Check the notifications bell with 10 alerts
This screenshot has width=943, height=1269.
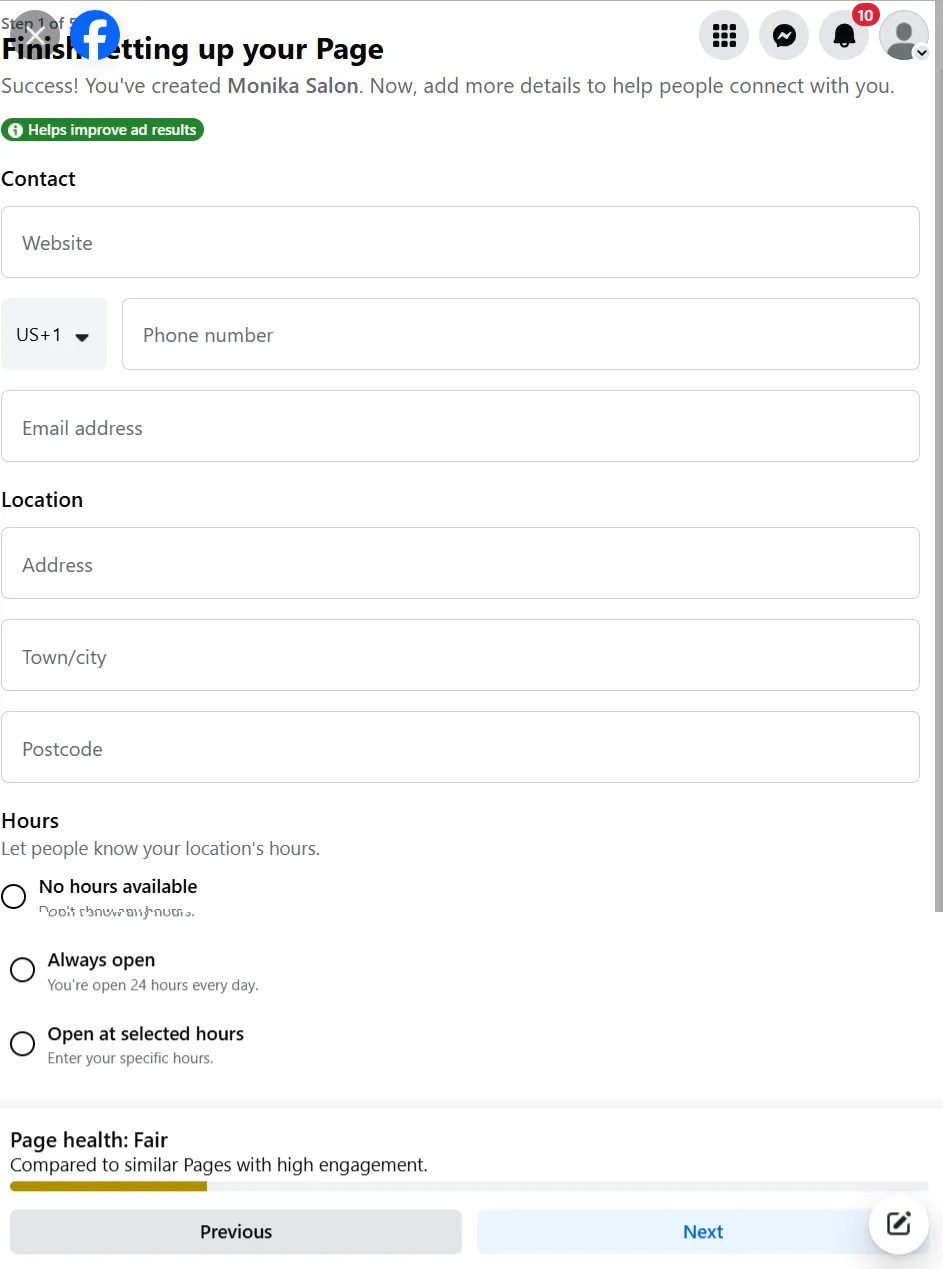click(844, 35)
